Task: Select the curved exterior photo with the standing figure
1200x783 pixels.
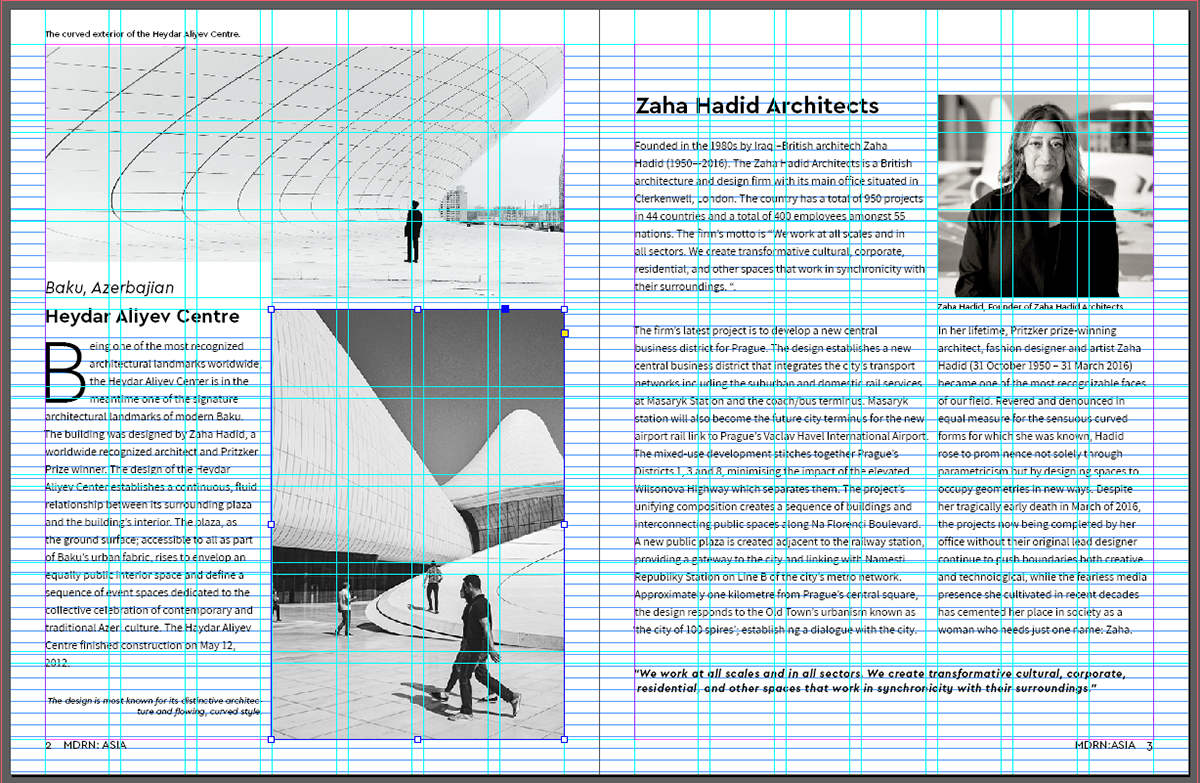Action: 304,171
